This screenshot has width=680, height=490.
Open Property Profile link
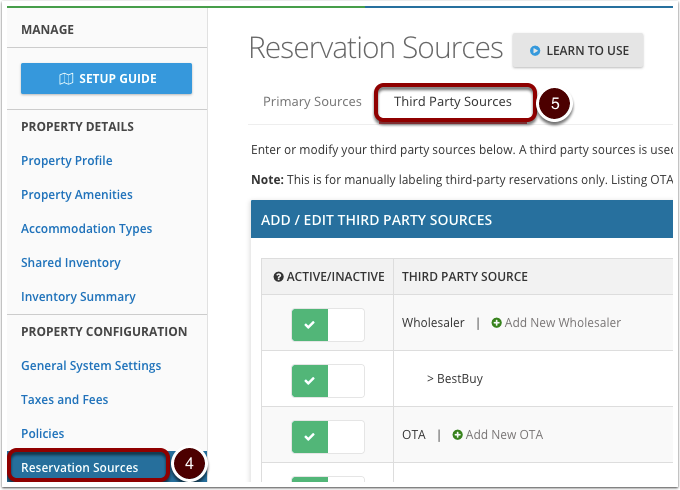(67, 160)
